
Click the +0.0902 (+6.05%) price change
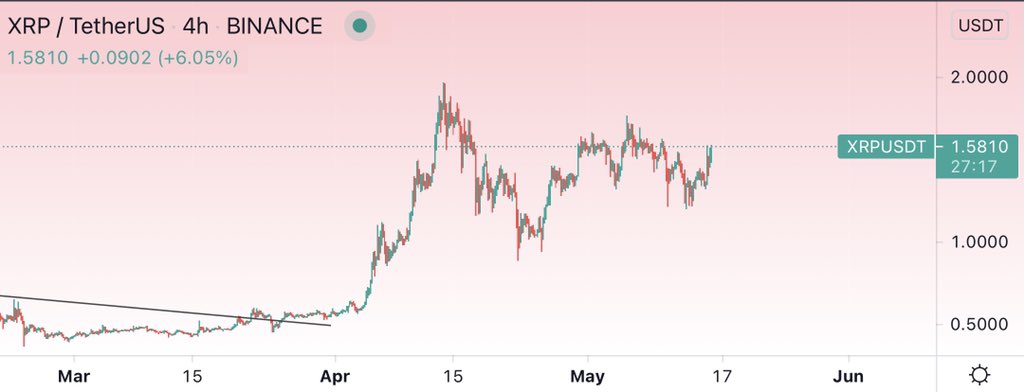pyautogui.click(x=157, y=58)
